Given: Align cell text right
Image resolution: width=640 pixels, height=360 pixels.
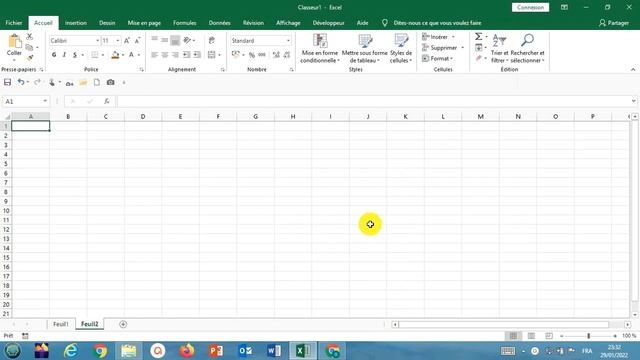Looking at the screenshot, I should click(175, 55).
